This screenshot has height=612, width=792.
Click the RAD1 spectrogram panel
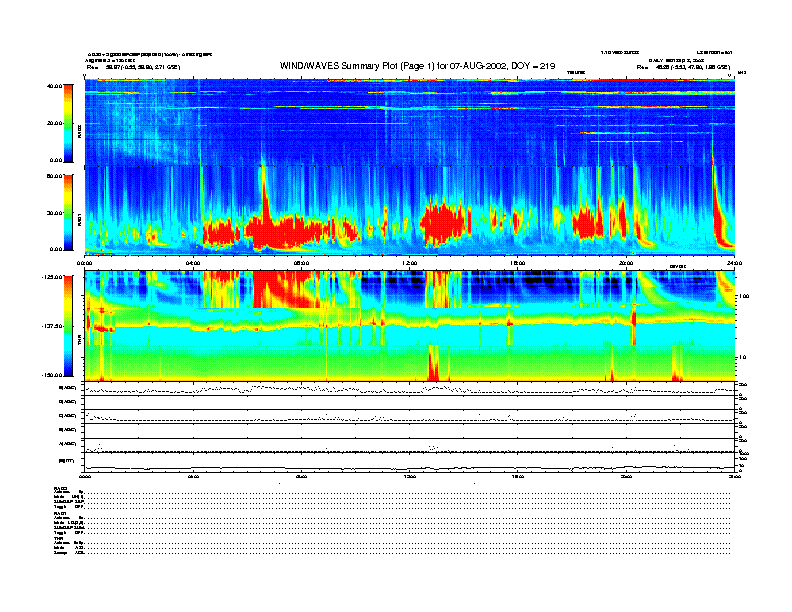point(410,211)
